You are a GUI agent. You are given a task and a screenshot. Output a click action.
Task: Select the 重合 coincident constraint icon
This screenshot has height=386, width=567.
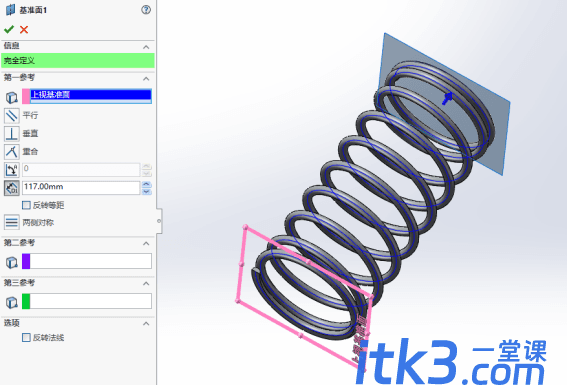click(12, 152)
